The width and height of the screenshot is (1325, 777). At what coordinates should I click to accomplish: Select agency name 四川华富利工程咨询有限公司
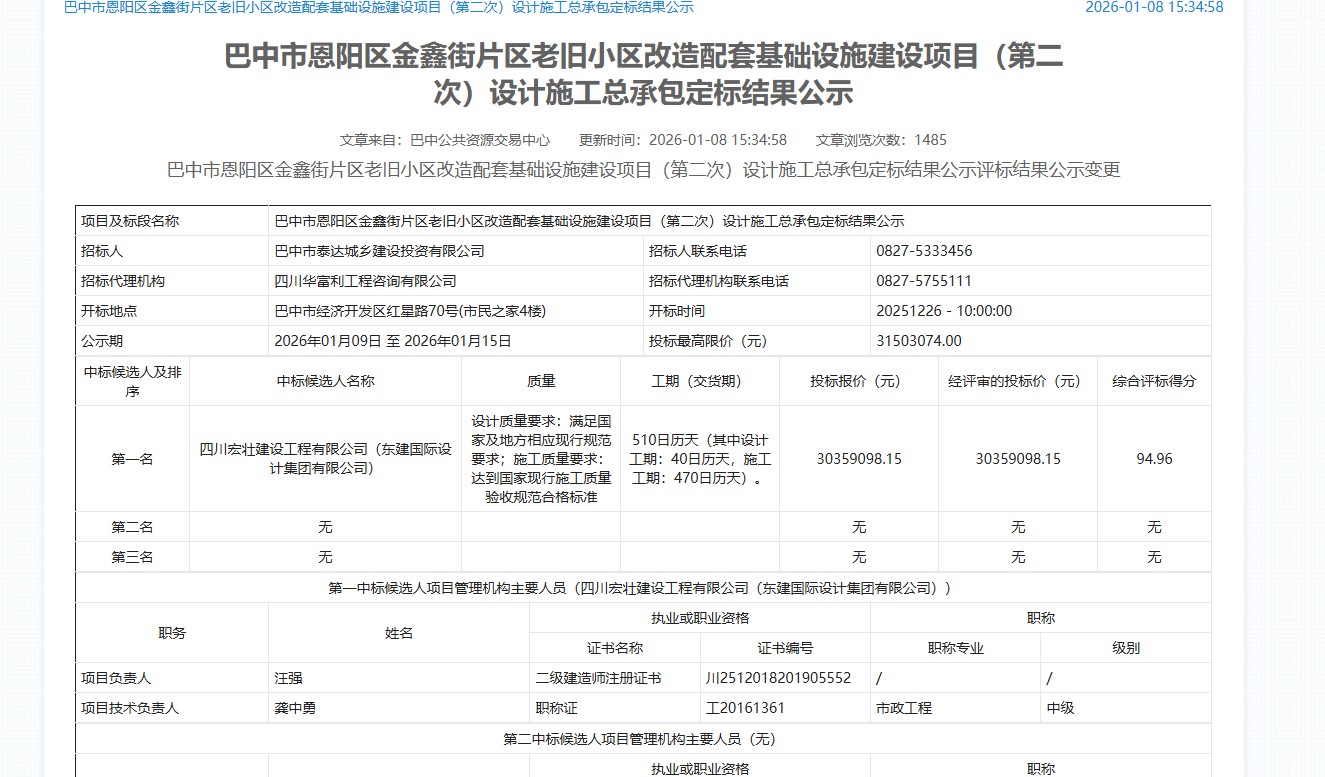coord(365,281)
